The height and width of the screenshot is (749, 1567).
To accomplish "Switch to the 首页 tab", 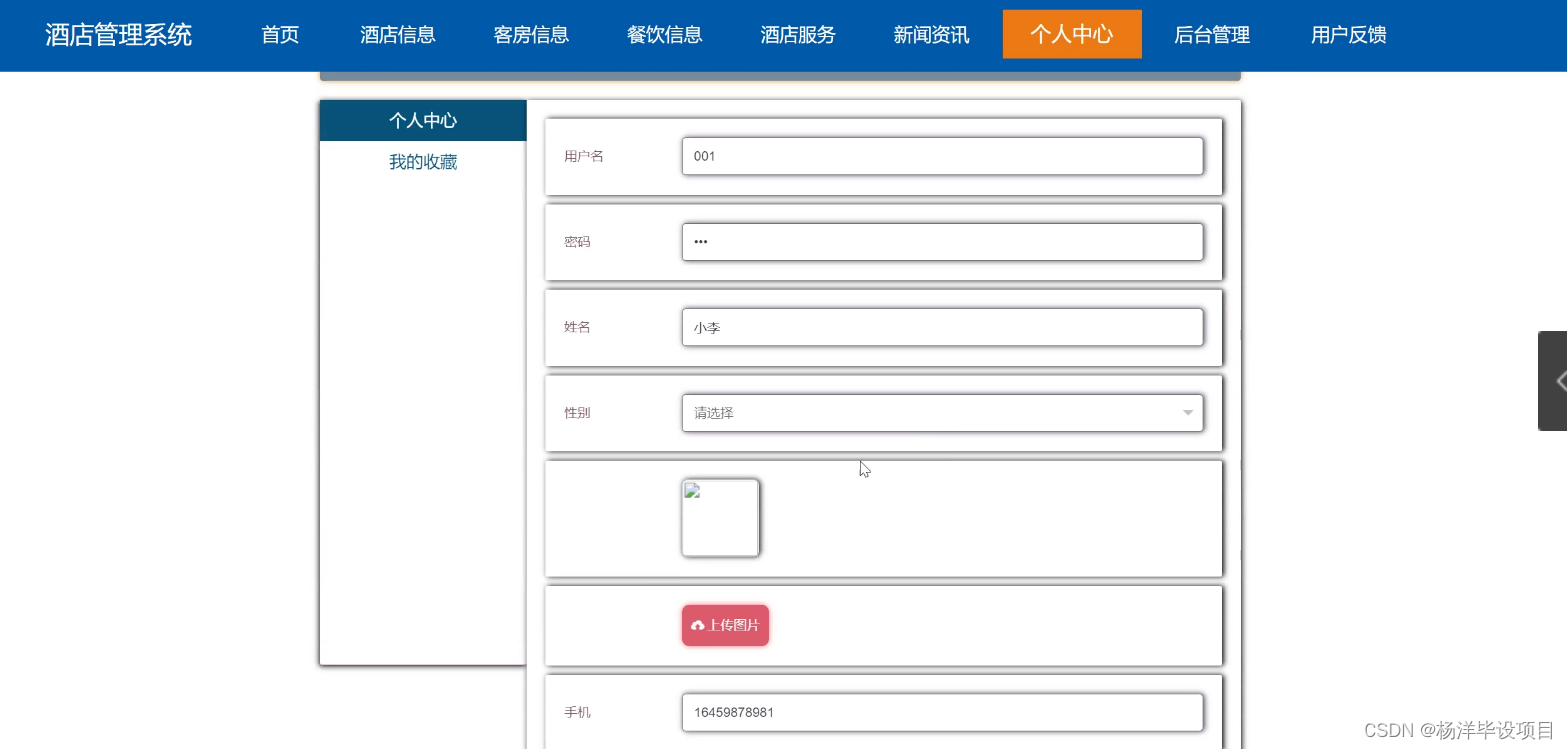I will click(279, 34).
